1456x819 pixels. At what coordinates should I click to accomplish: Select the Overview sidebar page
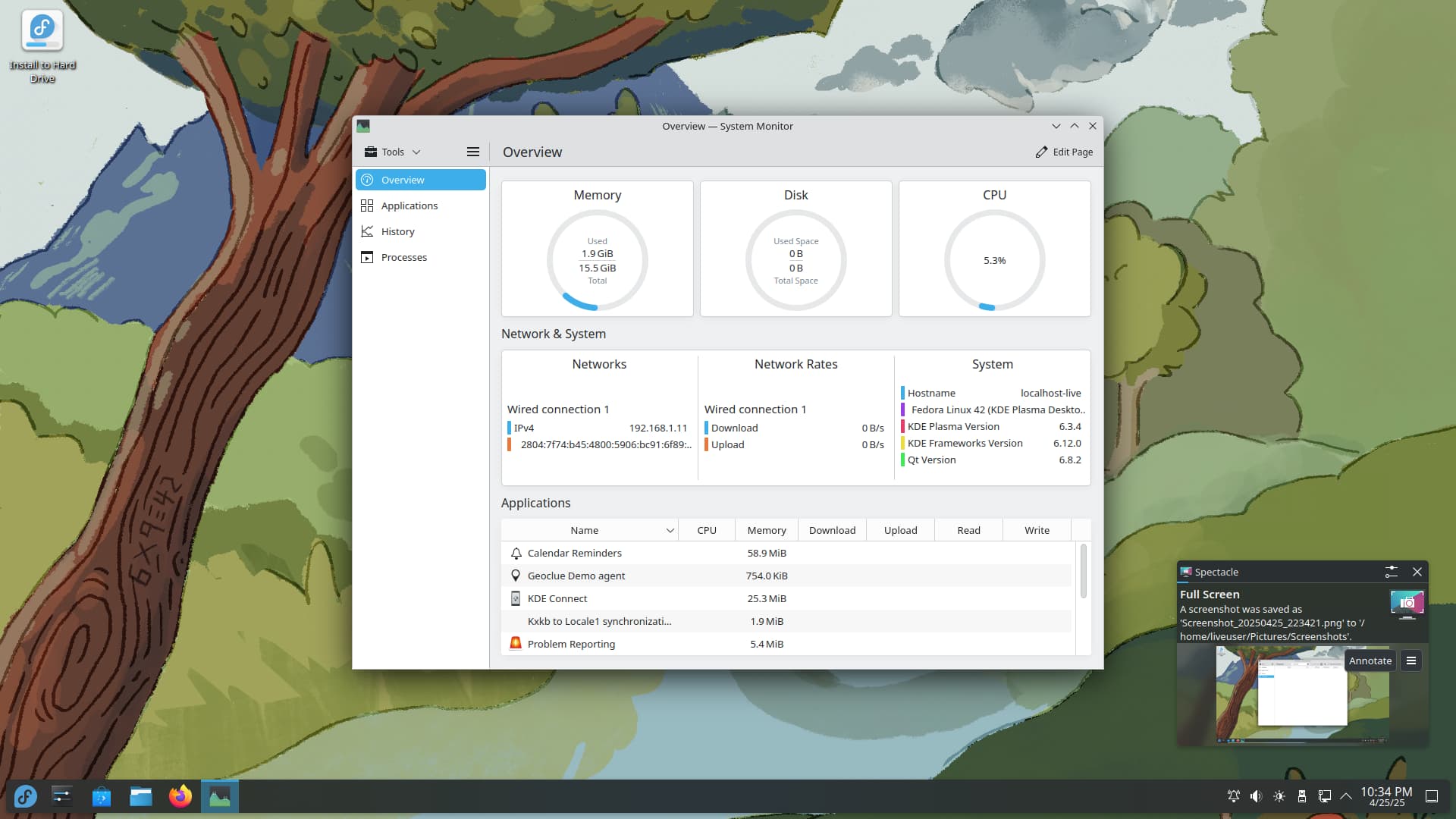421,180
